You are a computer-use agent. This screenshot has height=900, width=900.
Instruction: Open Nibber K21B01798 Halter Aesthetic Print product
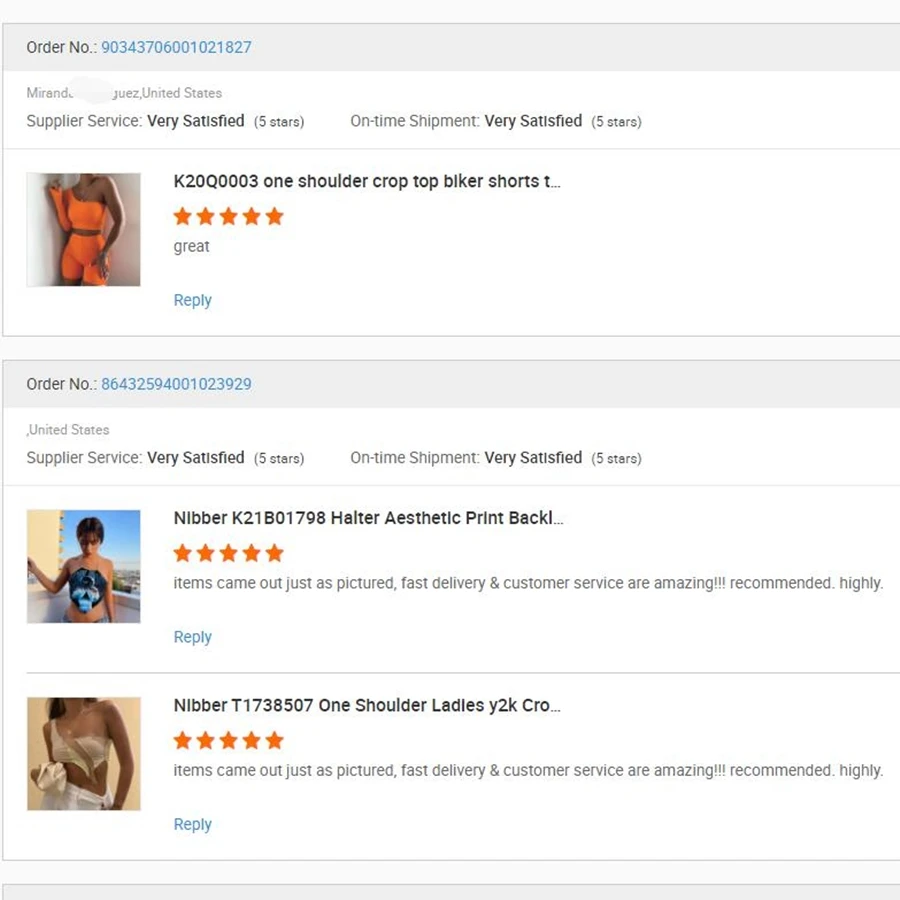pyautogui.click(x=368, y=518)
